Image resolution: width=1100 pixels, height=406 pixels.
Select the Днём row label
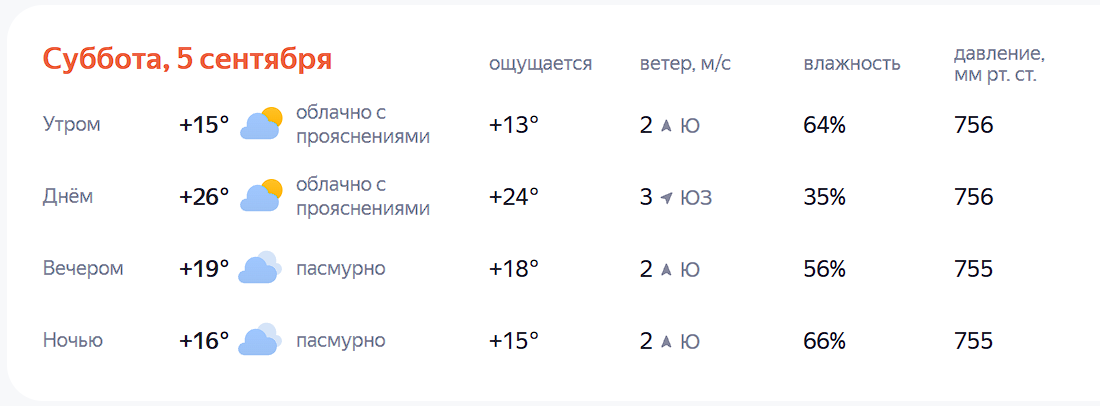(x=68, y=197)
